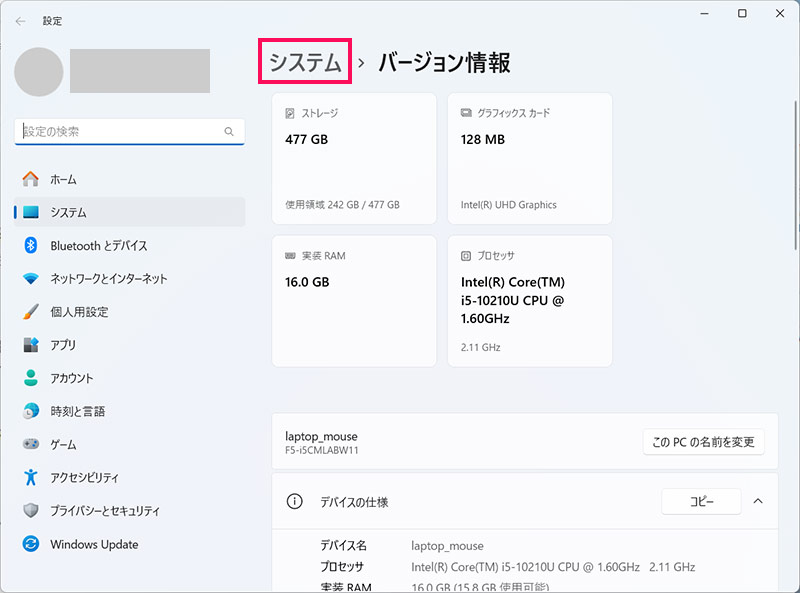
Task: Minimize the settings window
Action: (705, 14)
